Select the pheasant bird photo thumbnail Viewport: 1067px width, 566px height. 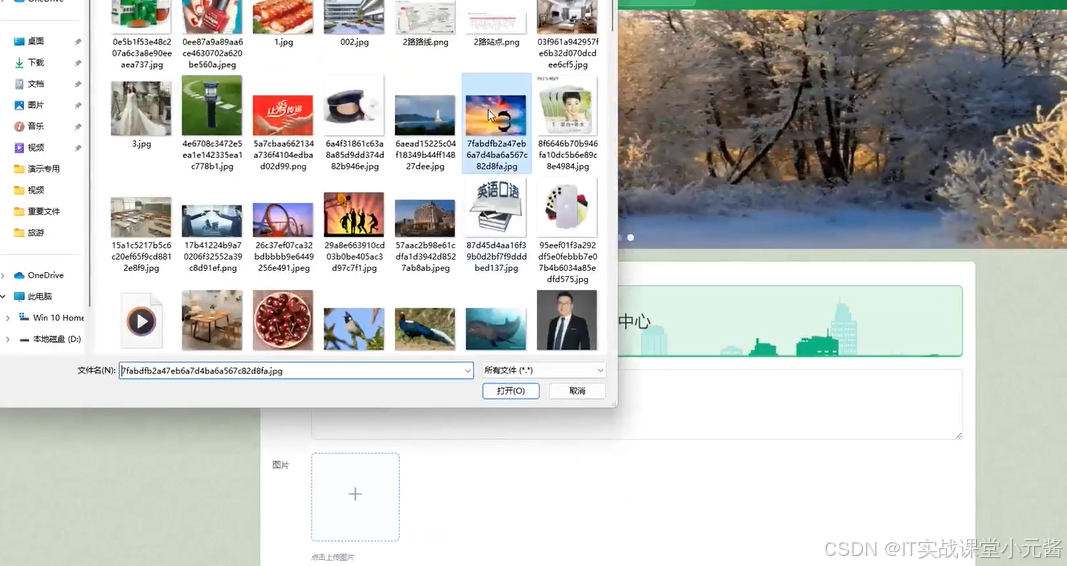point(425,329)
